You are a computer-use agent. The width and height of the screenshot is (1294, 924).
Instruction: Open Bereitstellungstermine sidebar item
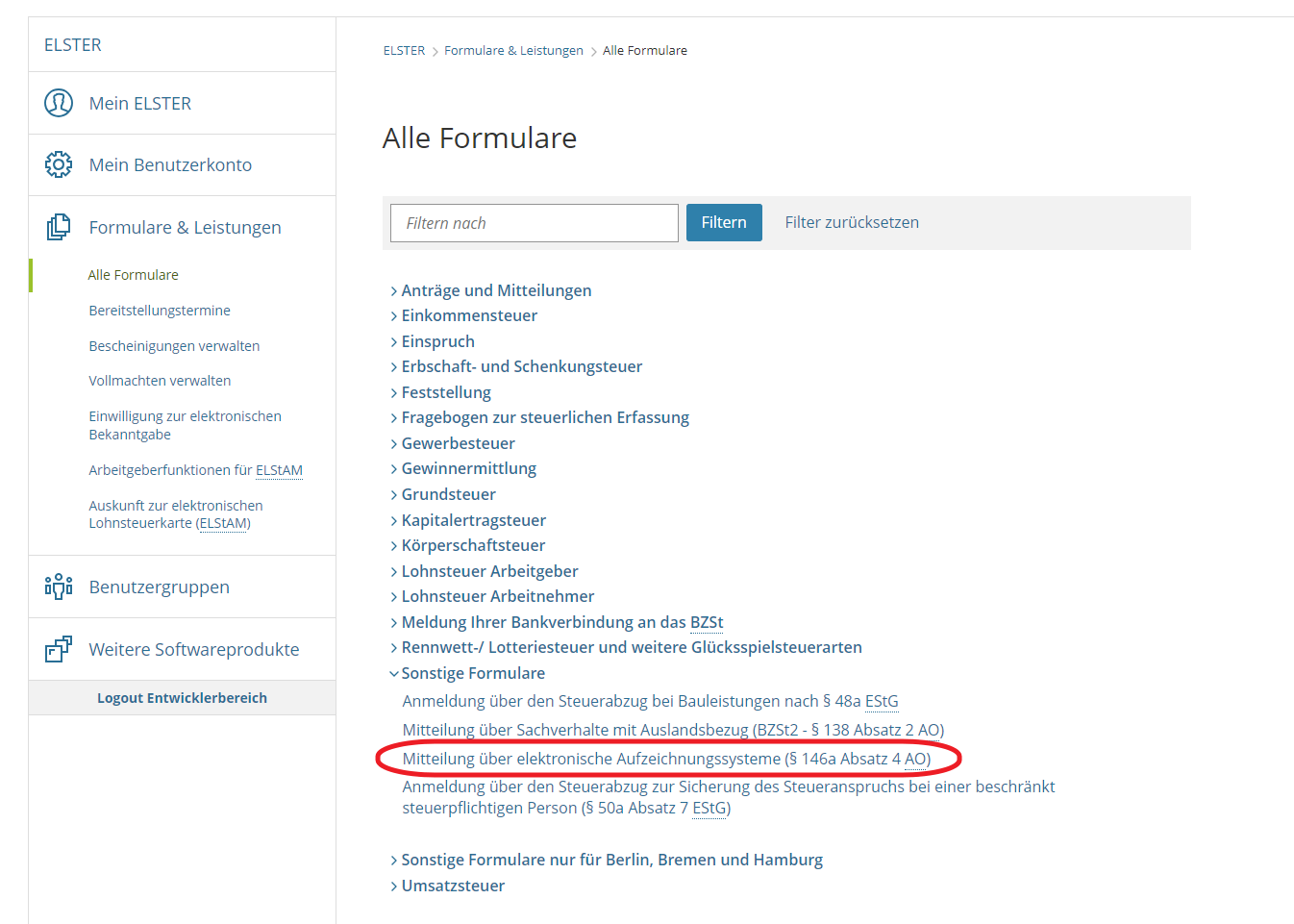pos(160,311)
